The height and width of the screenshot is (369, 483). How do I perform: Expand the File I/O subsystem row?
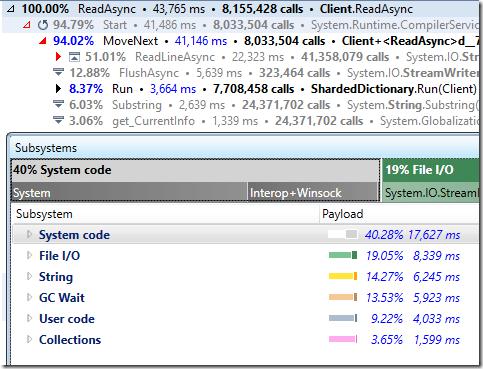coord(29,255)
